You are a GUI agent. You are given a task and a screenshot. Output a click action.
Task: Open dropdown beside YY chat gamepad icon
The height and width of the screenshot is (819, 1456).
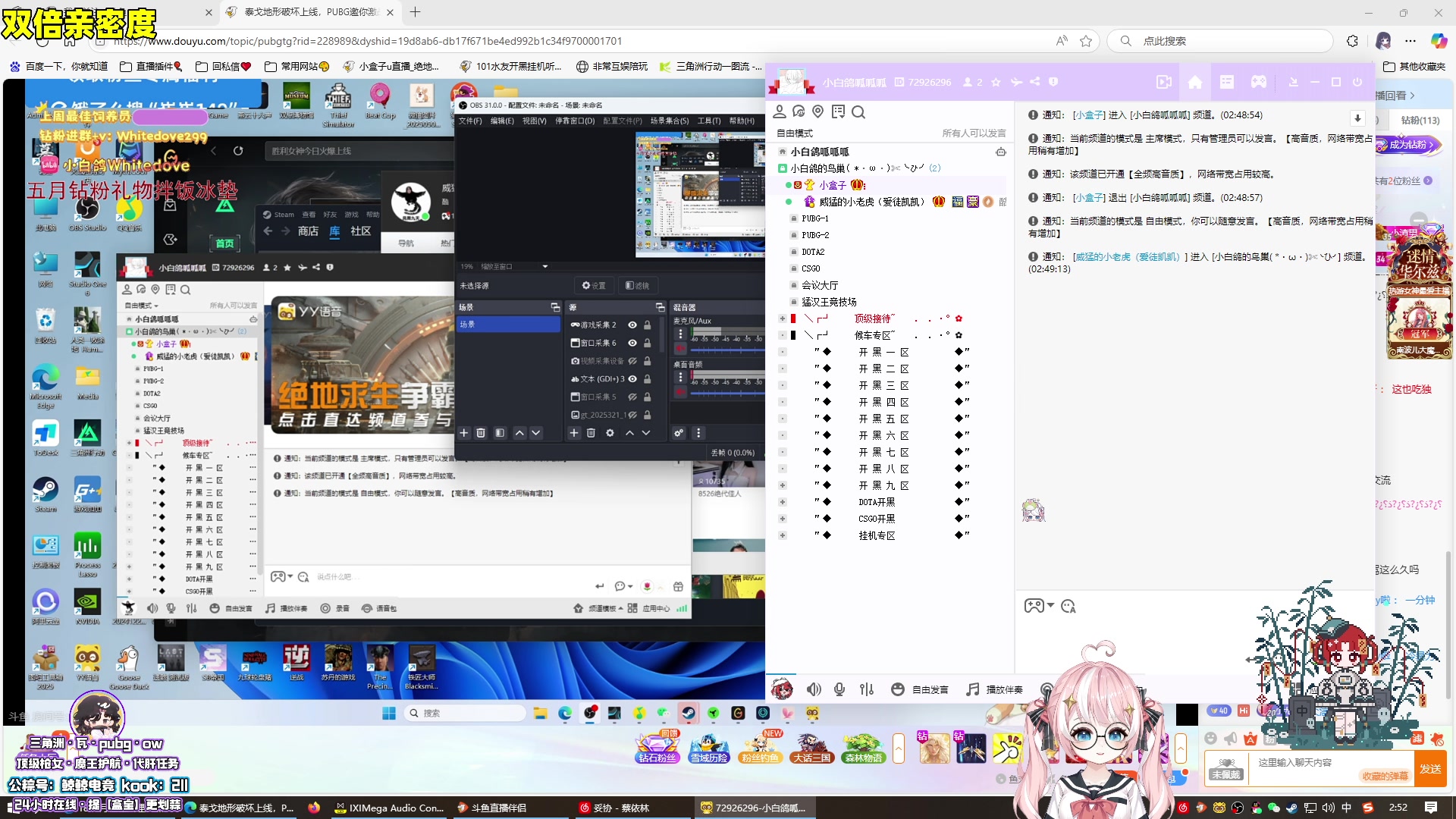(1050, 606)
